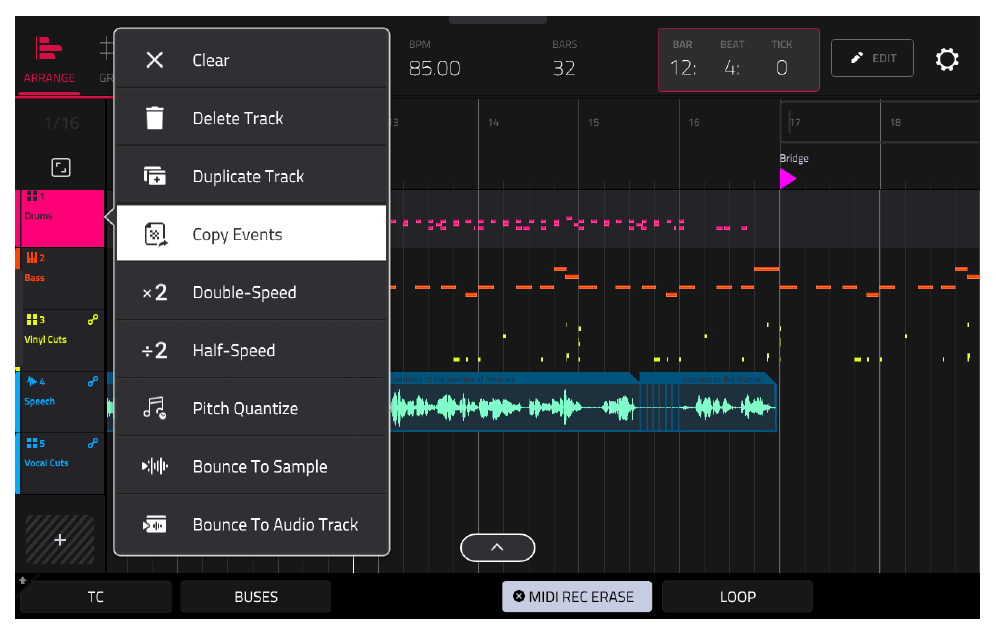Choose Bounce To Audio Track
The width and height of the screenshot is (996, 636).
(x=252, y=524)
